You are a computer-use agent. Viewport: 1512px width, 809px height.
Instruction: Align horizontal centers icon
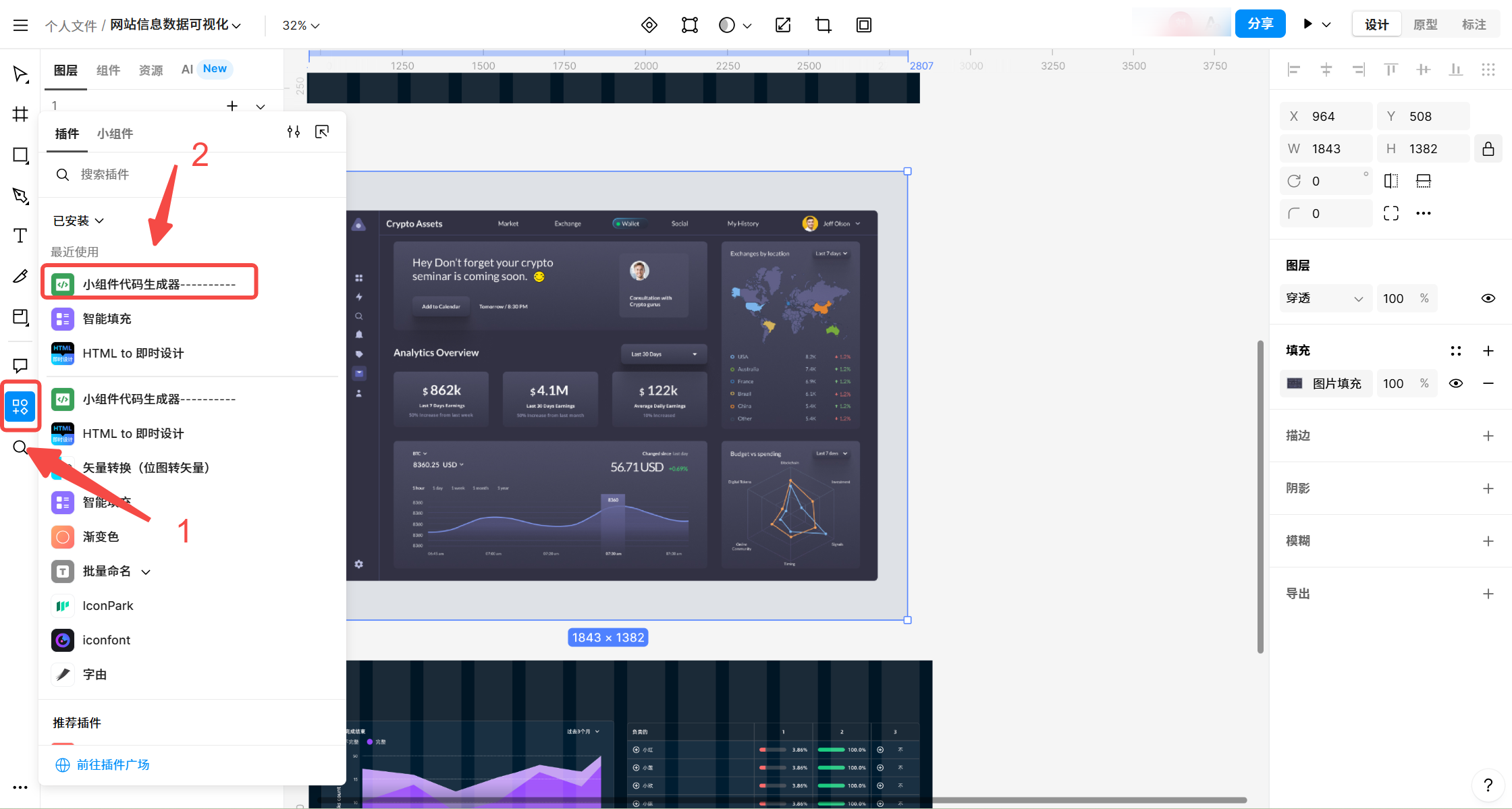pos(1326,69)
